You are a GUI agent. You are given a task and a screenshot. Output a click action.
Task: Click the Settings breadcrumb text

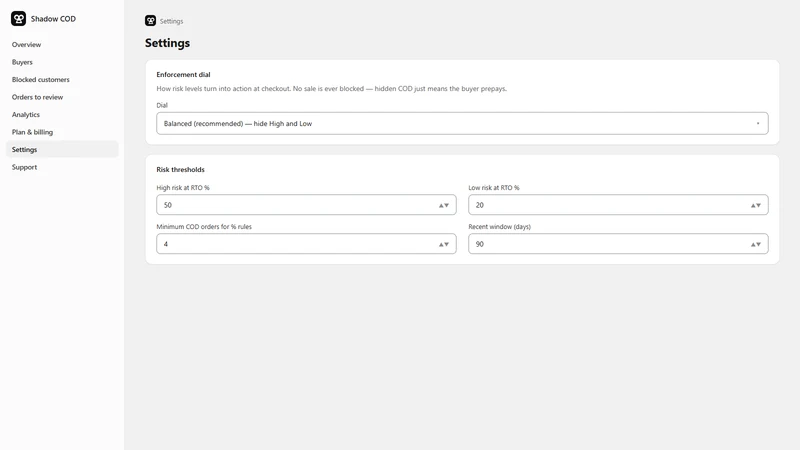pos(171,21)
